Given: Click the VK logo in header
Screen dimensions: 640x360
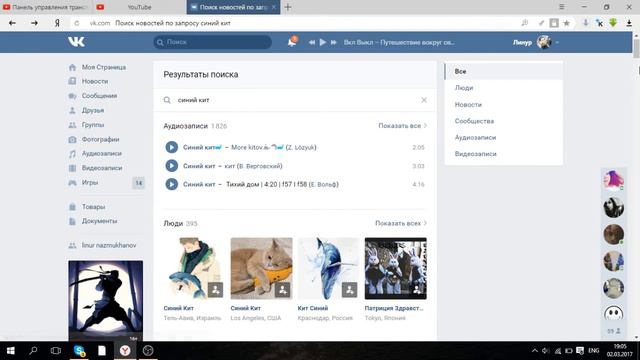Looking at the screenshot, I should coord(76,42).
